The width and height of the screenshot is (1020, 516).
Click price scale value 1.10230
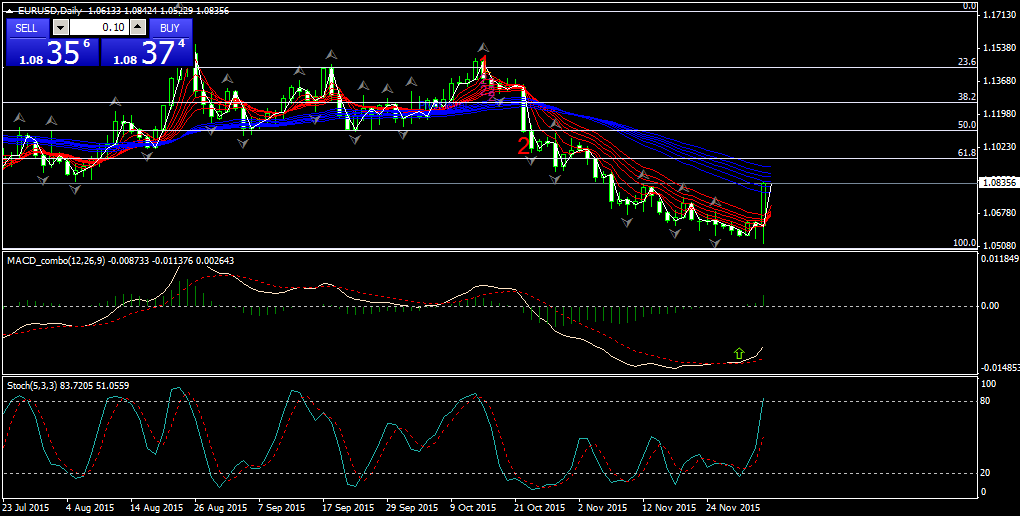click(1000, 147)
